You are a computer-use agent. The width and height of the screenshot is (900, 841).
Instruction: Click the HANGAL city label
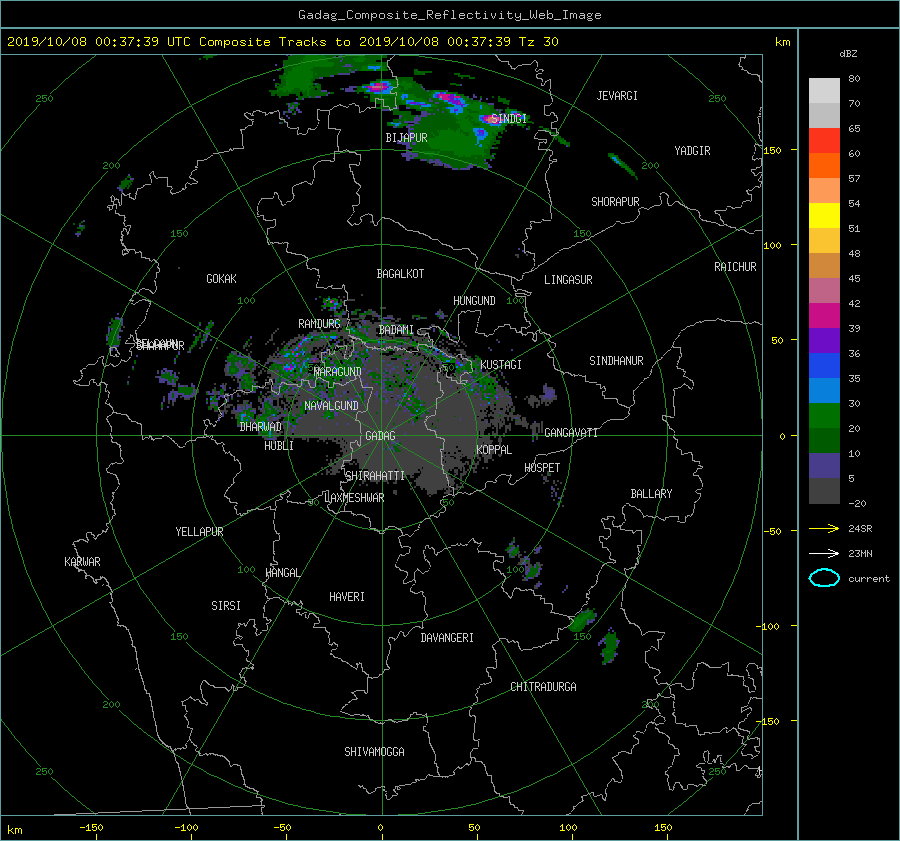(283, 573)
